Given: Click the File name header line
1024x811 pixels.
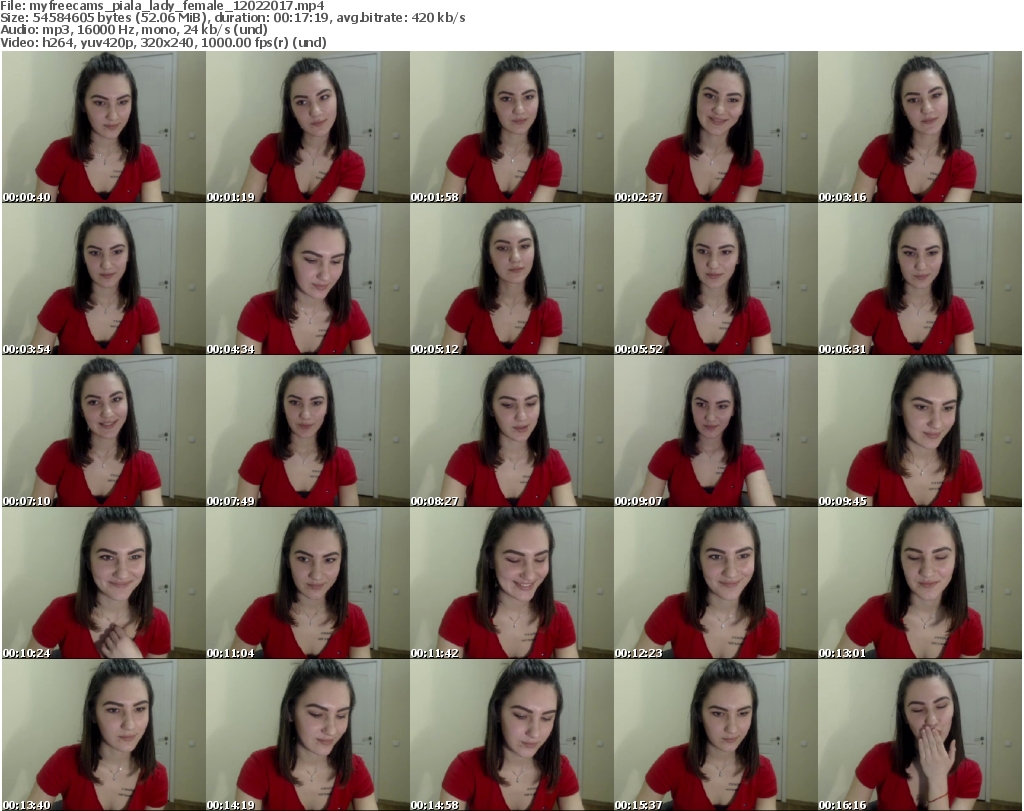Looking at the screenshot, I should [163, 6].
